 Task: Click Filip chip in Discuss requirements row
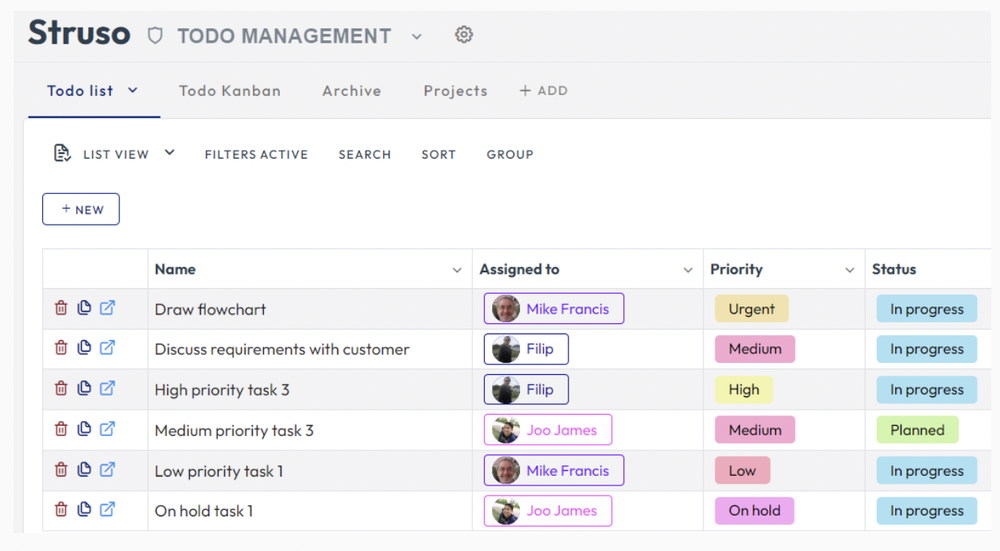coord(526,349)
